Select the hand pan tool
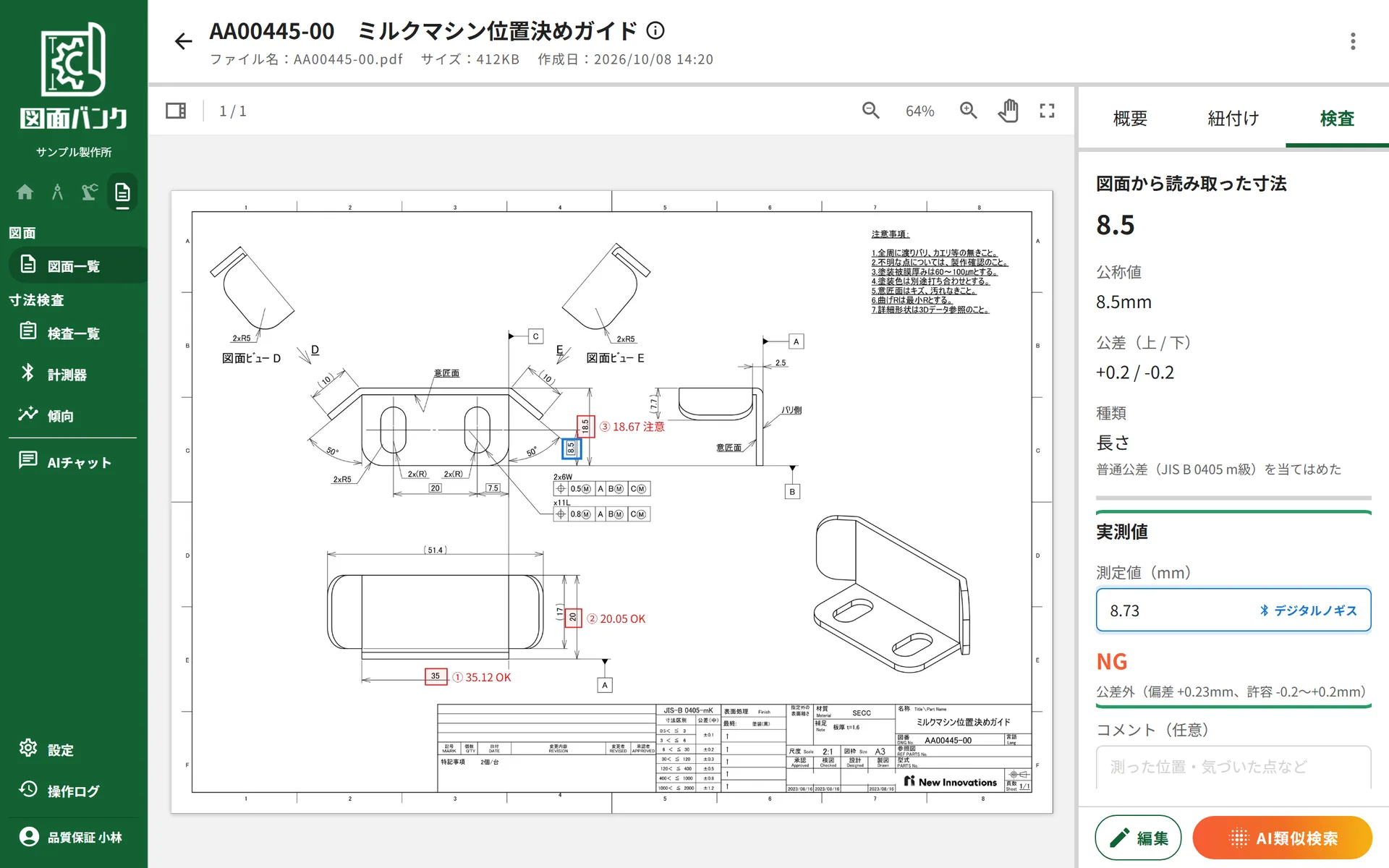The height and width of the screenshot is (868, 1389). [1008, 111]
